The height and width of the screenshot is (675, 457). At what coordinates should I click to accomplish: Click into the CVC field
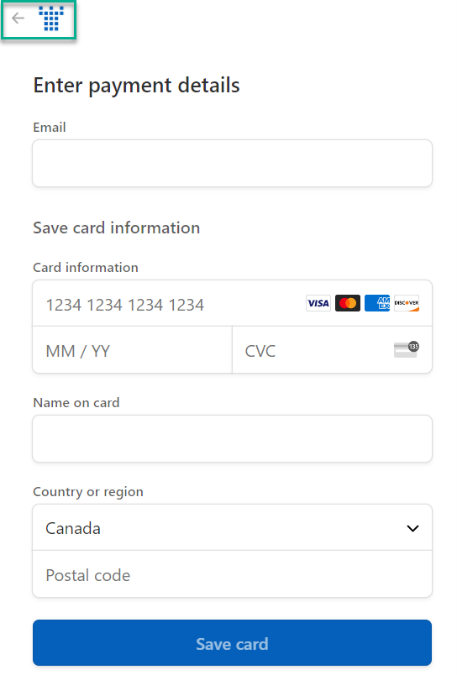pyautogui.click(x=332, y=350)
